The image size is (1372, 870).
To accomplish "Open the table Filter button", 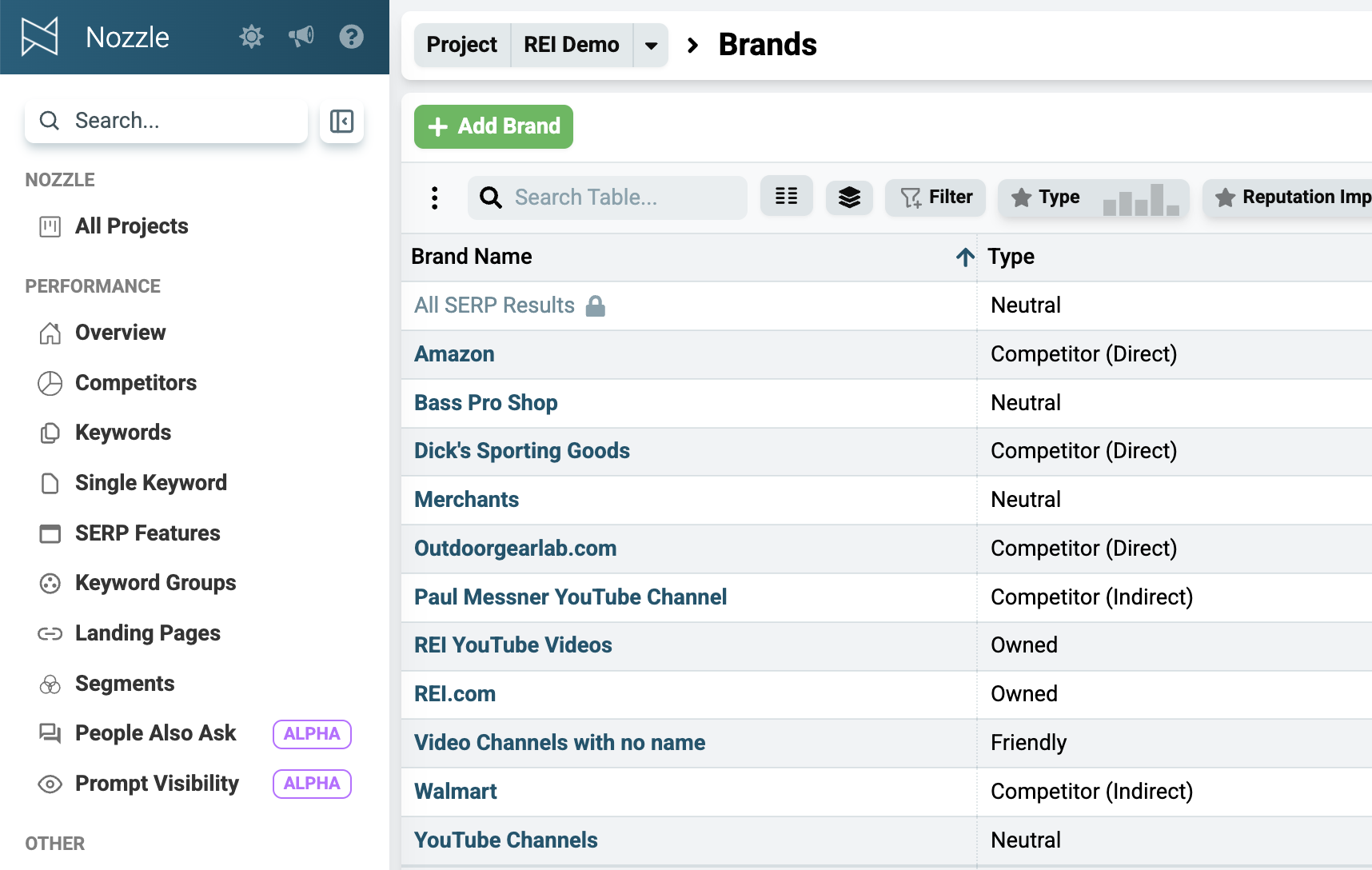I will coord(935,197).
